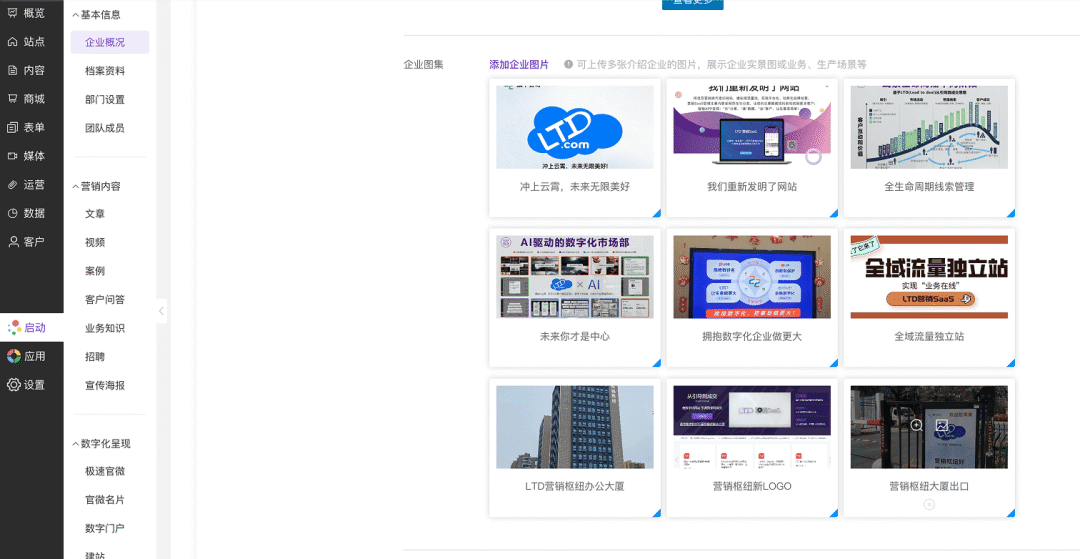Click the round X delete icon under 营销枢纽大厦出口
This screenshot has width=1080, height=559.
tap(929, 505)
